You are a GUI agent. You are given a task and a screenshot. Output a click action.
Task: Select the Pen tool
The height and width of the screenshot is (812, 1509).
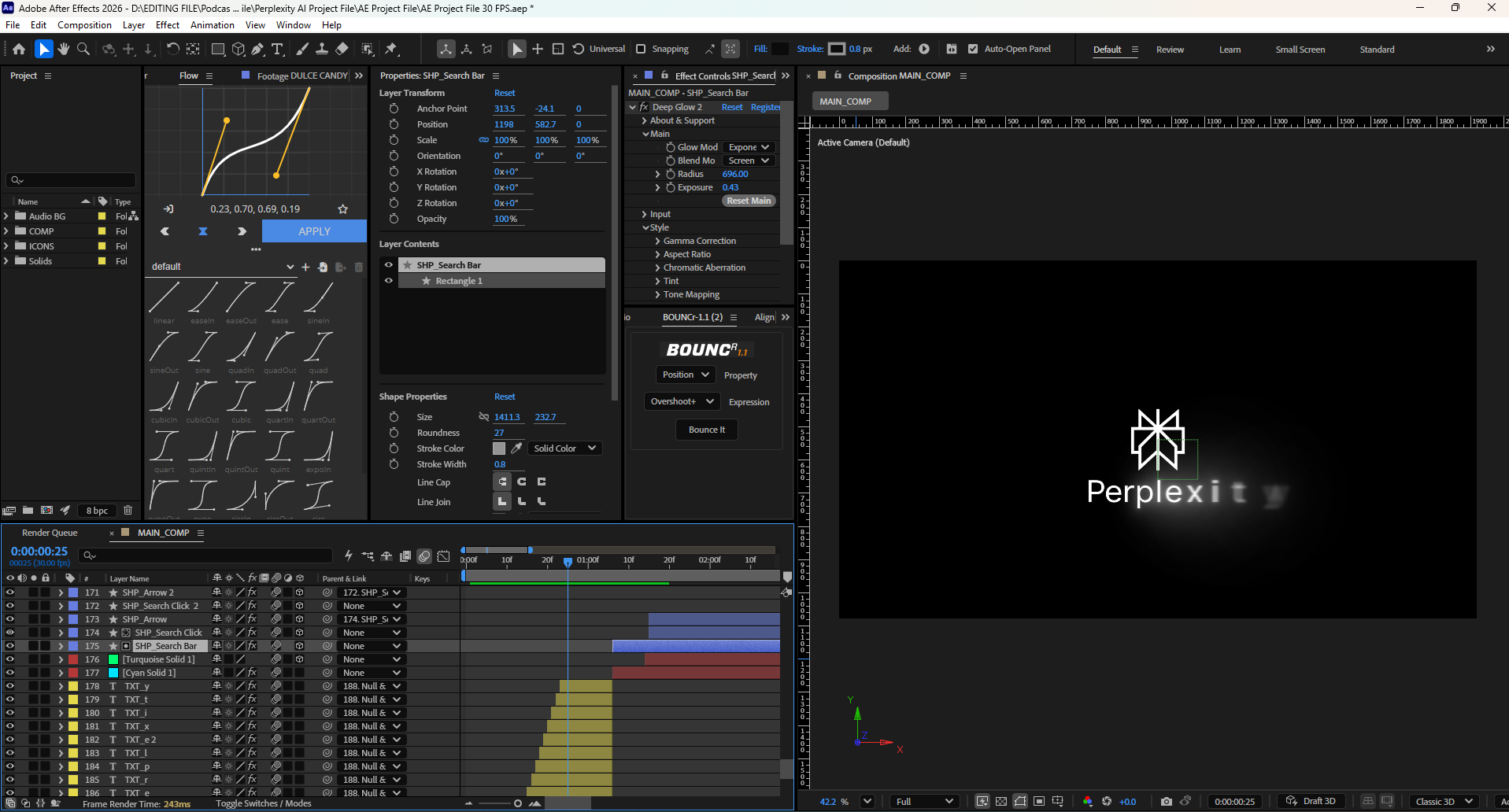[257, 49]
